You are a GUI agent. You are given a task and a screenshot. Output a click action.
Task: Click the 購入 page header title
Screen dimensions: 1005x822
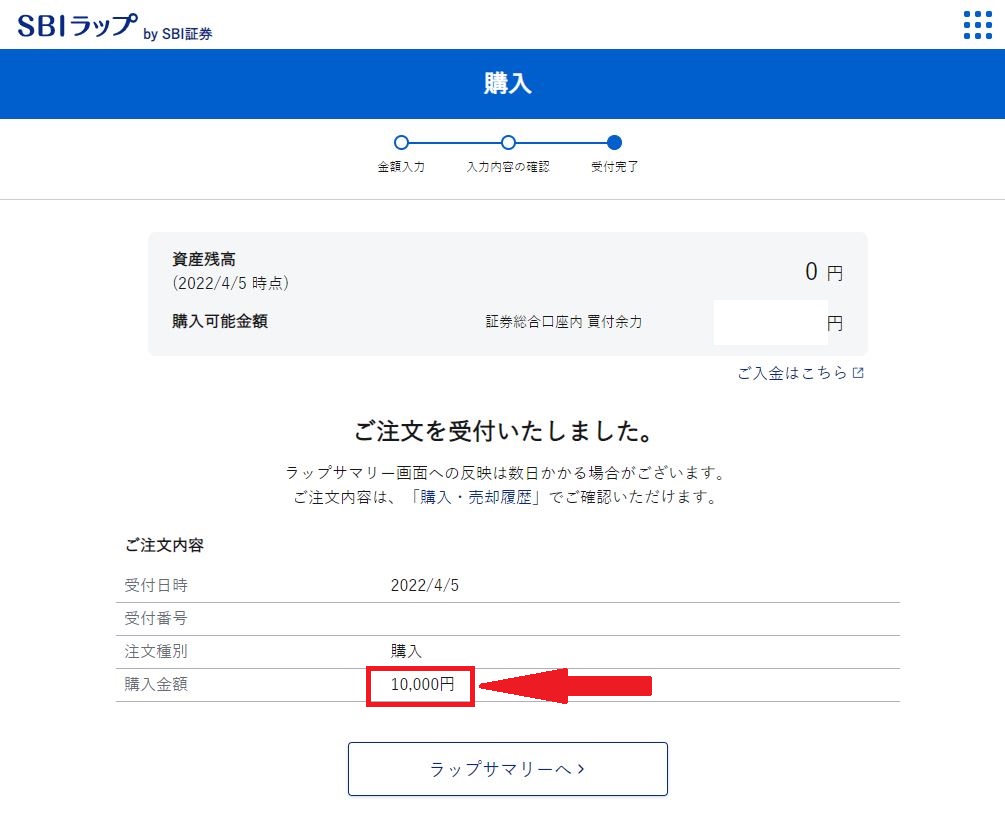click(508, 83)
